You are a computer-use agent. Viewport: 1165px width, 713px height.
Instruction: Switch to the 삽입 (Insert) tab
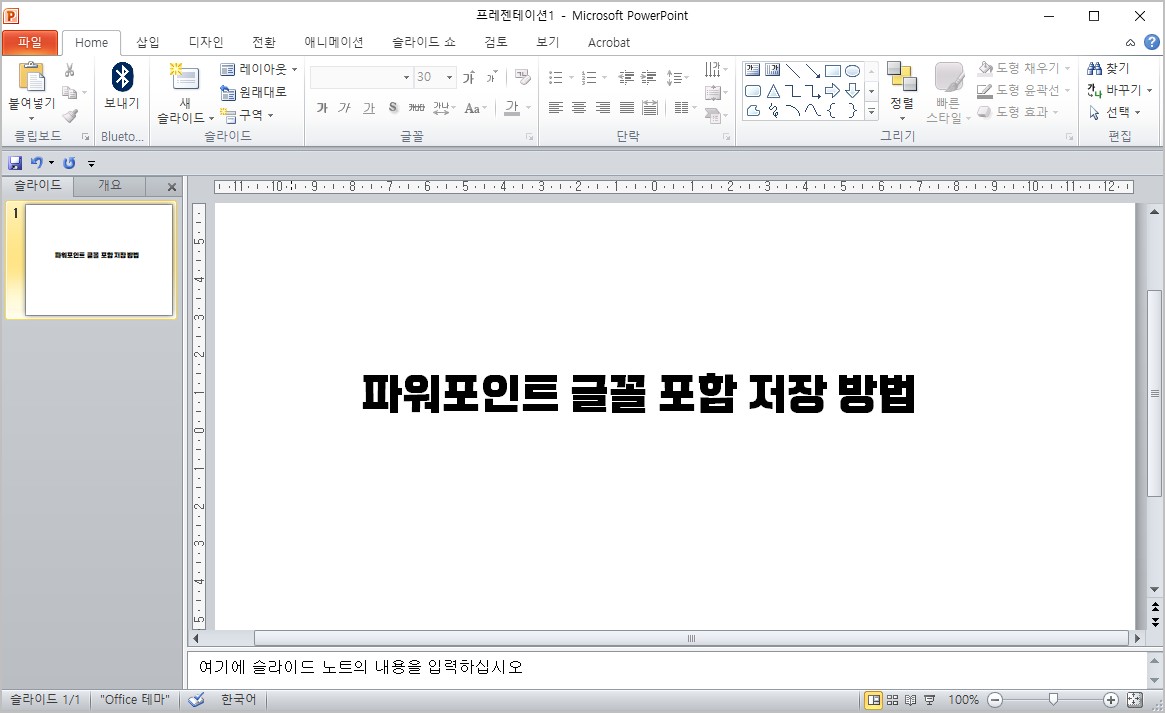148,42
